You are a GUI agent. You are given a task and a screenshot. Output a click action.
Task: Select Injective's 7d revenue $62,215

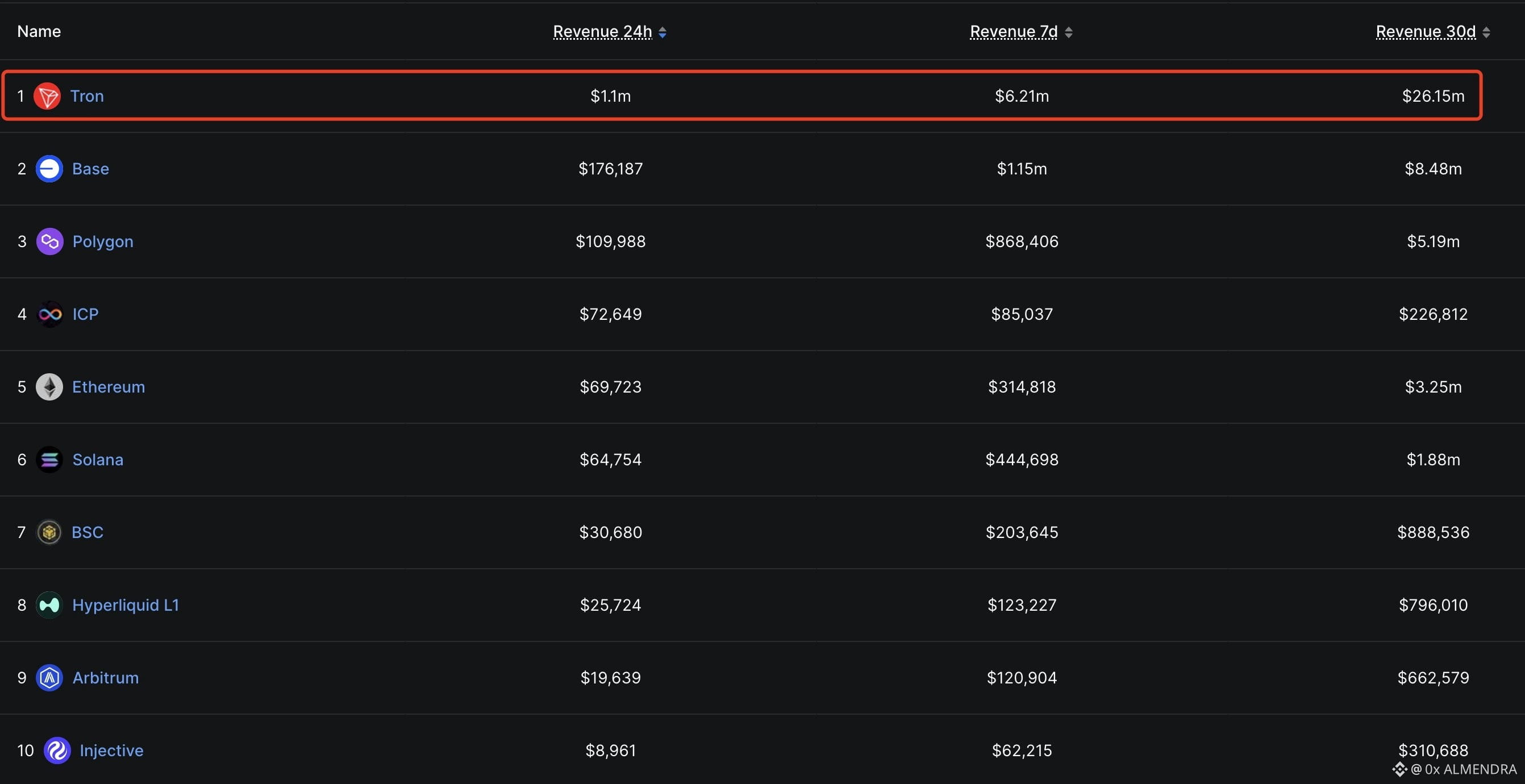(1022, 751)
